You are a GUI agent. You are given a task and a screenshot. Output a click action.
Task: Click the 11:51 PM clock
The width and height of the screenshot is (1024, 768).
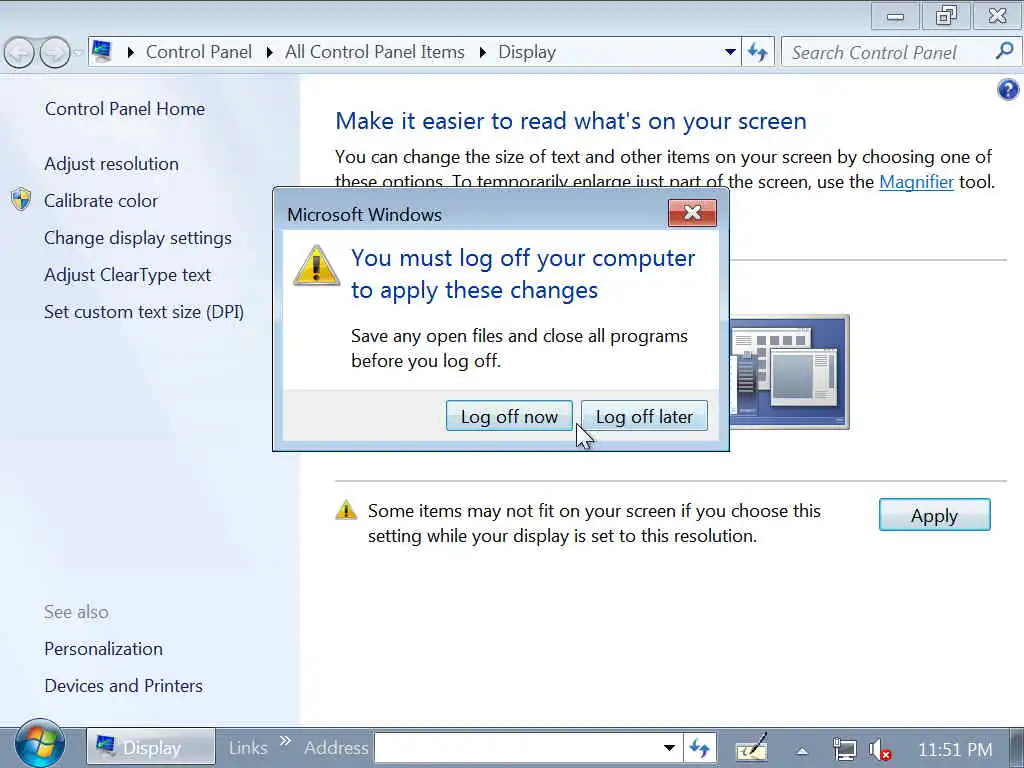(955, 749)
